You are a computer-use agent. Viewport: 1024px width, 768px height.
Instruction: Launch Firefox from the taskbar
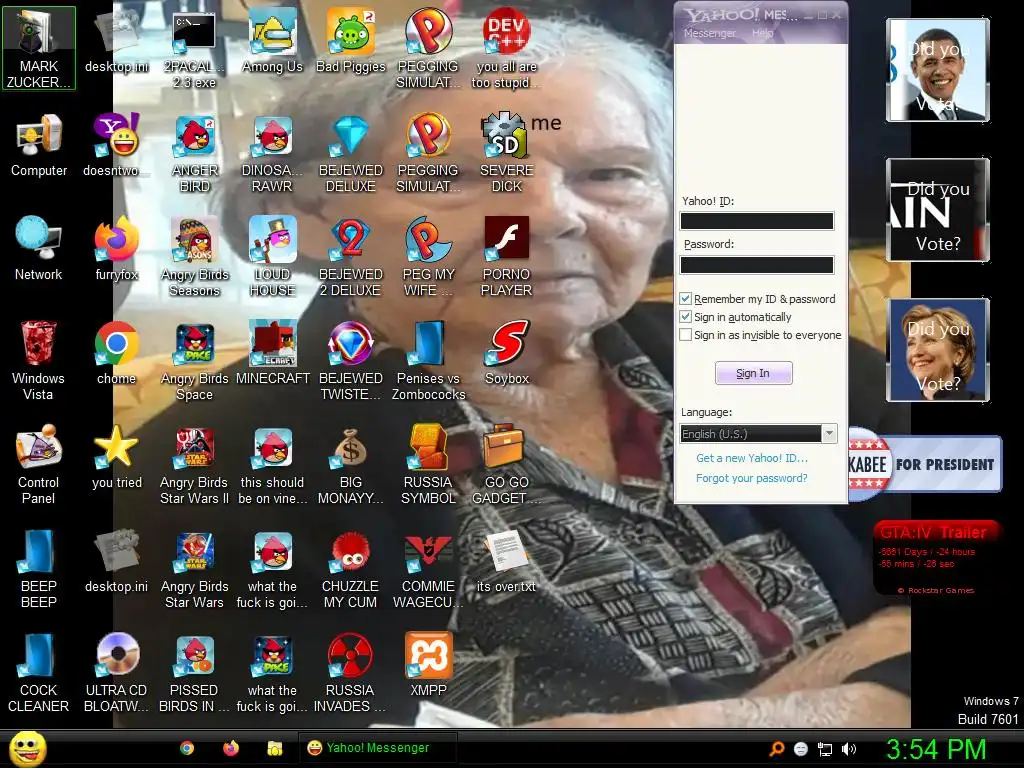click(231, 748)
